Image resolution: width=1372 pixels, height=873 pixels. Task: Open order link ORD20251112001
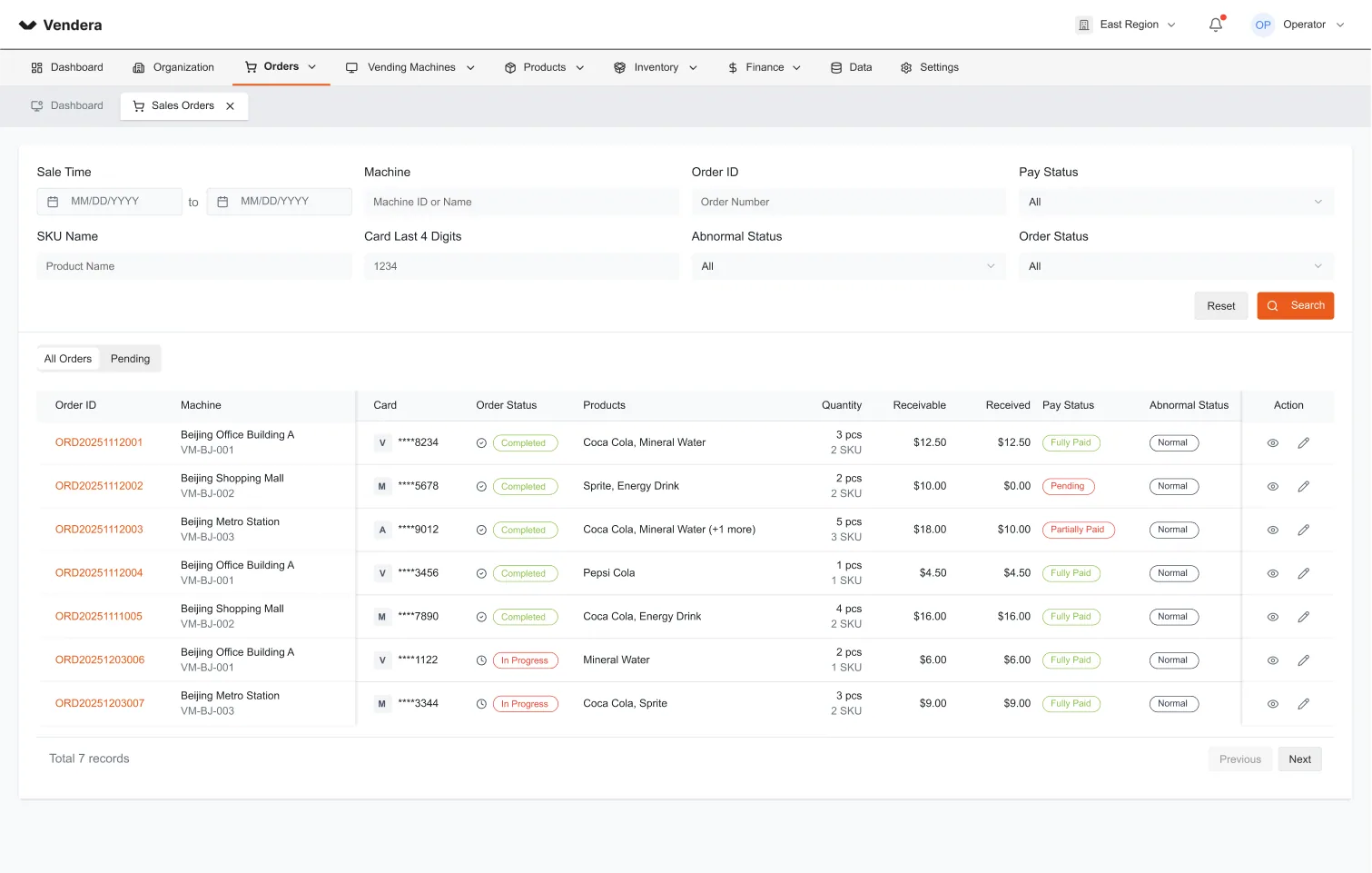(99, 443)
